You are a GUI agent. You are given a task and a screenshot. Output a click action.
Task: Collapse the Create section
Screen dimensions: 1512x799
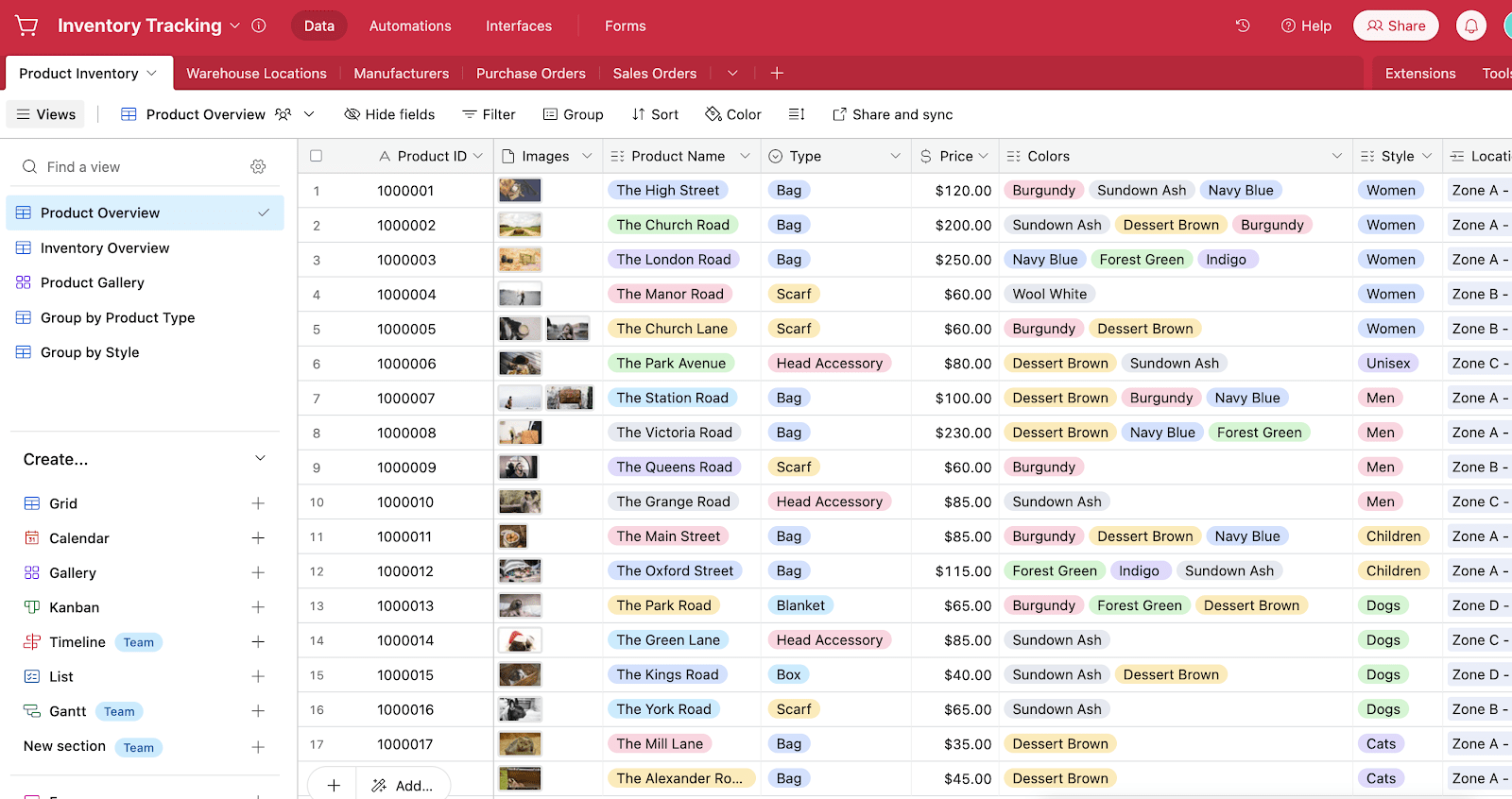click(261, 459)
